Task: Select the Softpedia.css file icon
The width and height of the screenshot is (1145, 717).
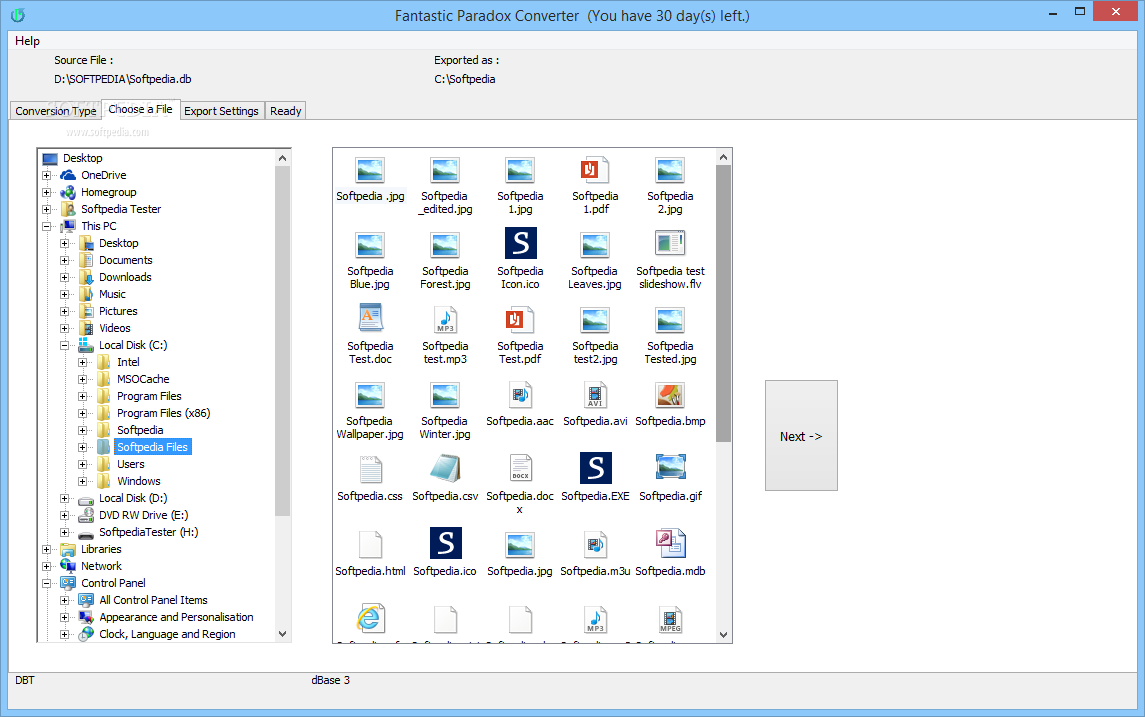Action: tap(370, 469)
